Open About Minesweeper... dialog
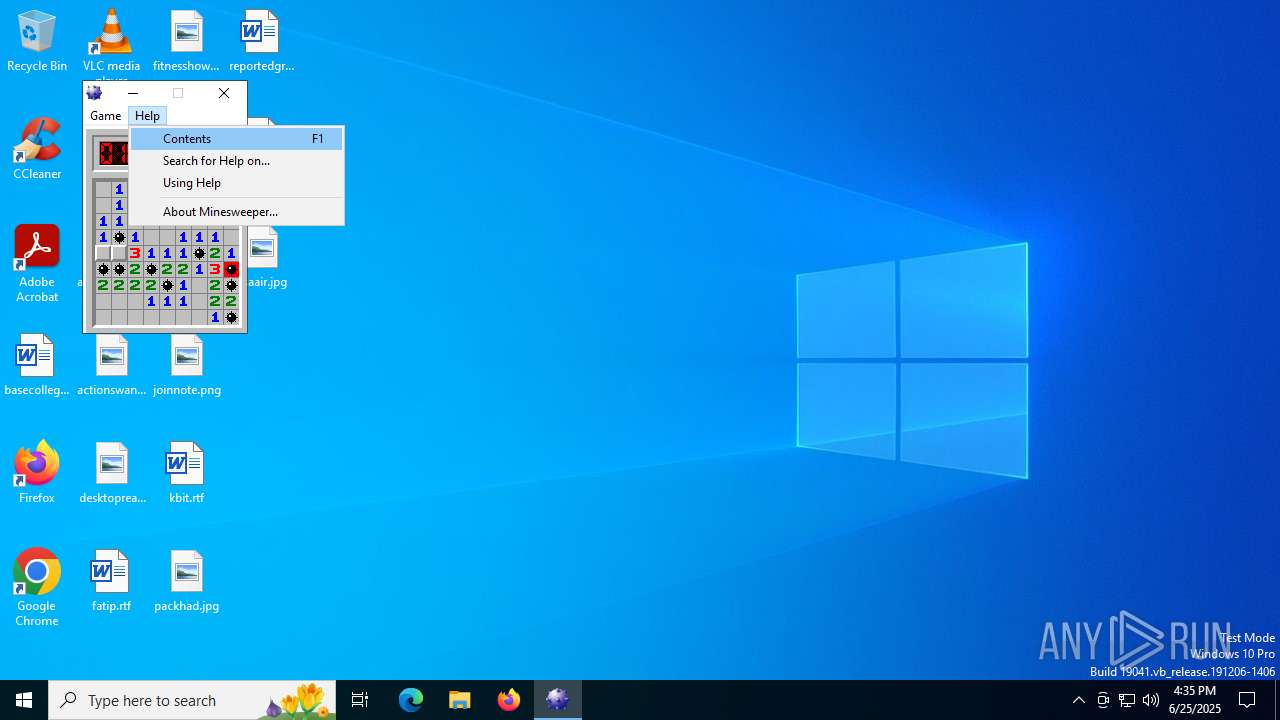 pos(237,212)
